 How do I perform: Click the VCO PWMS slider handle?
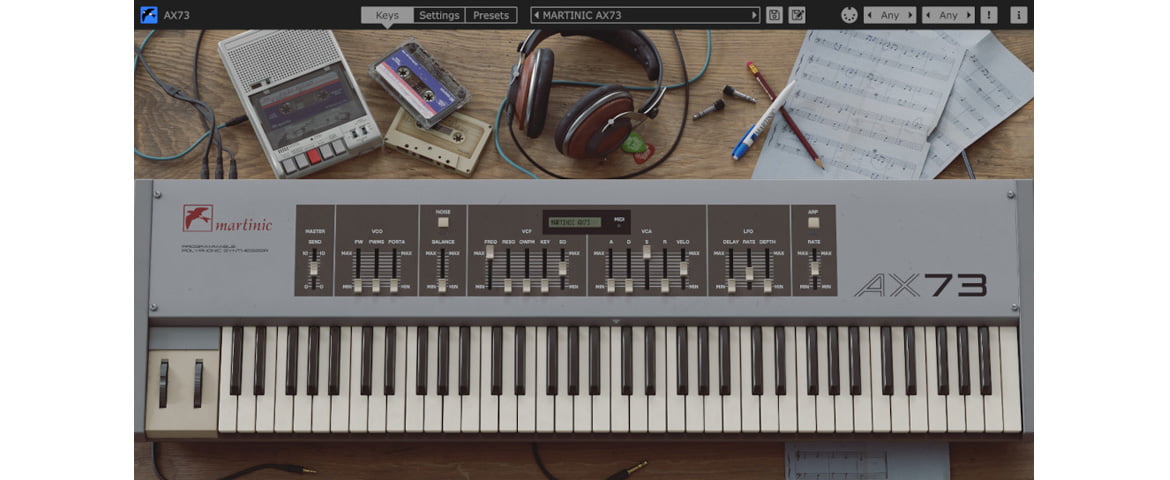376,285
